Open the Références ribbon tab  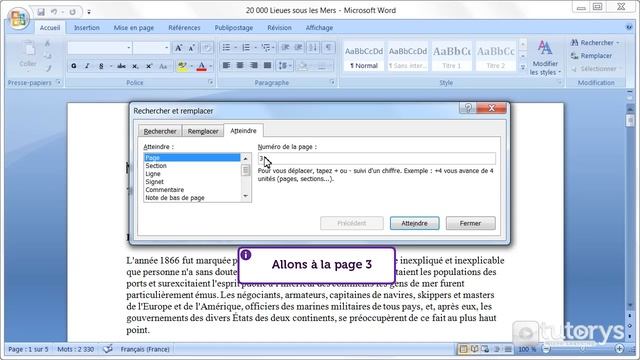(184, 28)
